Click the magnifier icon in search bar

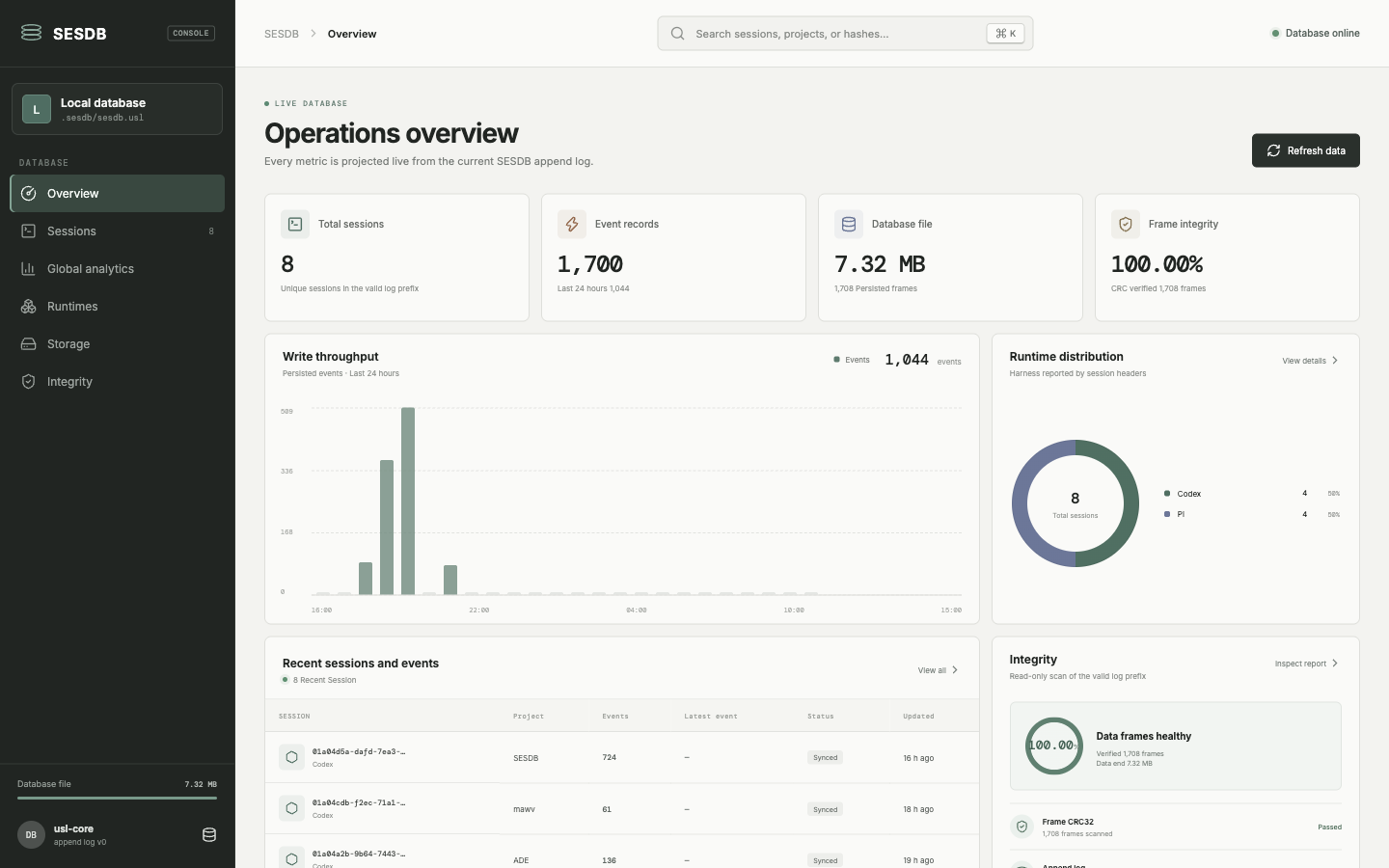[x=678, y=34]
